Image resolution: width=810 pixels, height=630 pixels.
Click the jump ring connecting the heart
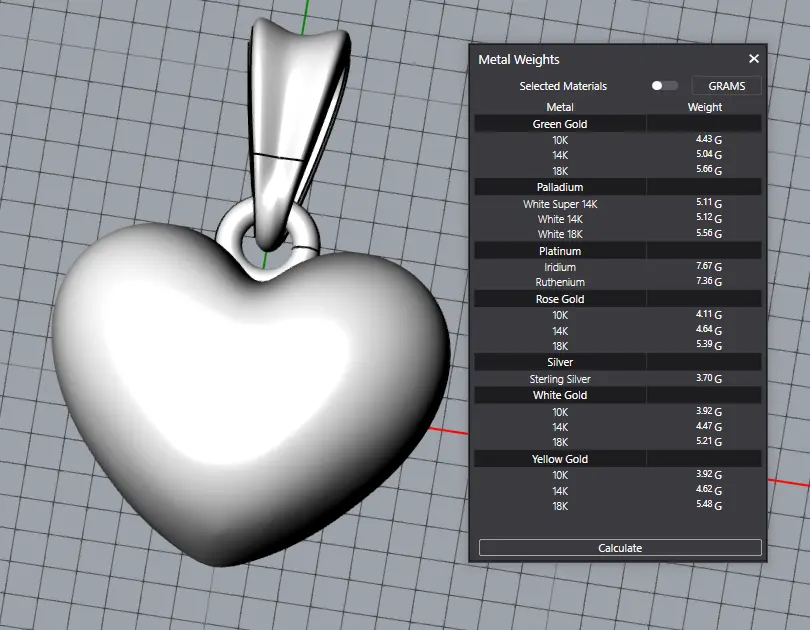click(x=232, y=227)
